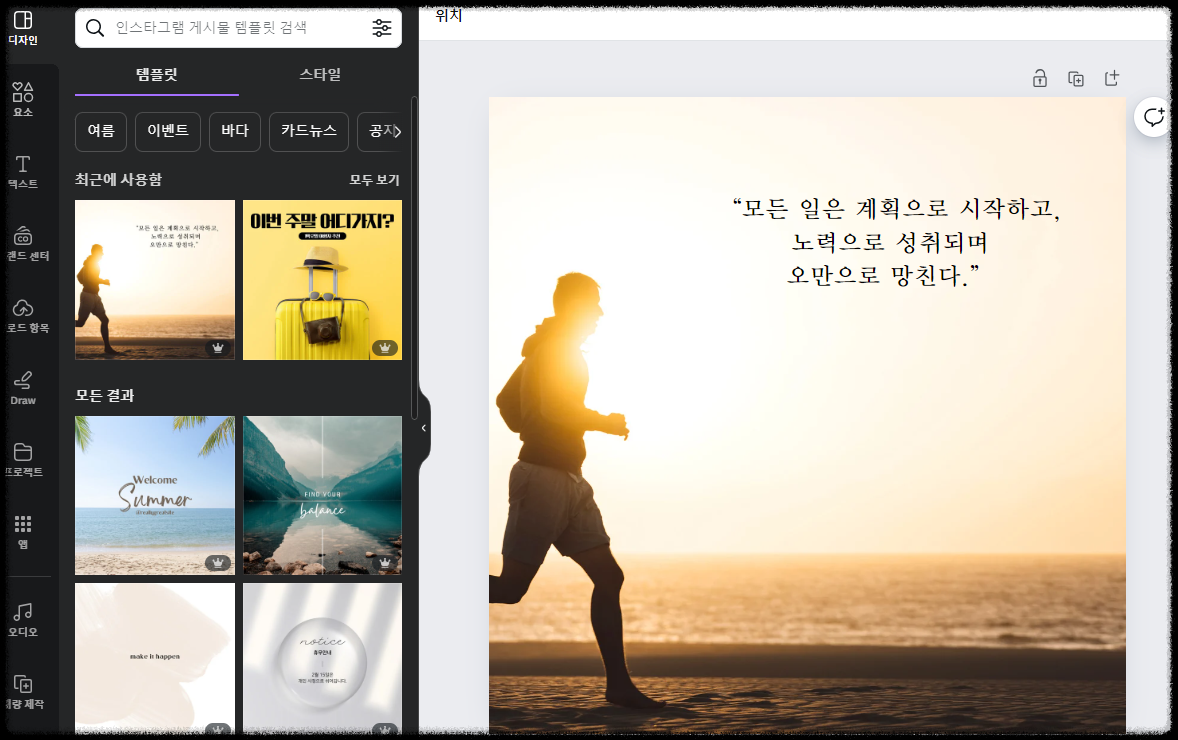Open 모두 보기 next to 최근에 사용함
Image resolution: width=1178 pixels, height=740 pixels.
[376, 179]
